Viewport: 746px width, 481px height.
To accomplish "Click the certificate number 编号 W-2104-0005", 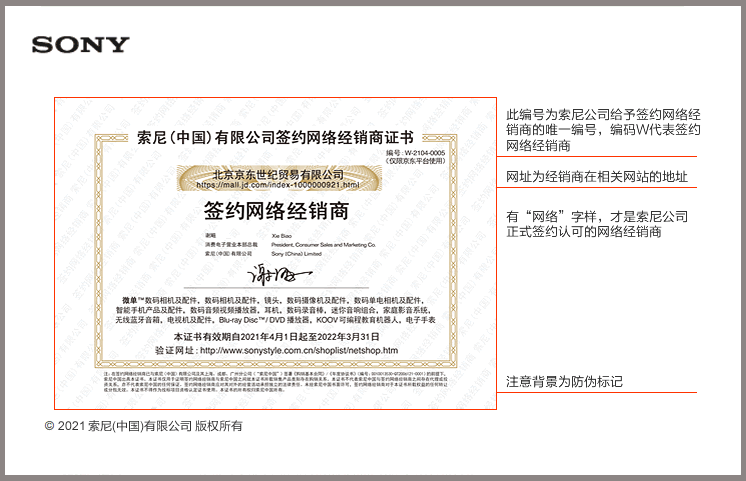I will pyautogui.click(x=415, y=153).
